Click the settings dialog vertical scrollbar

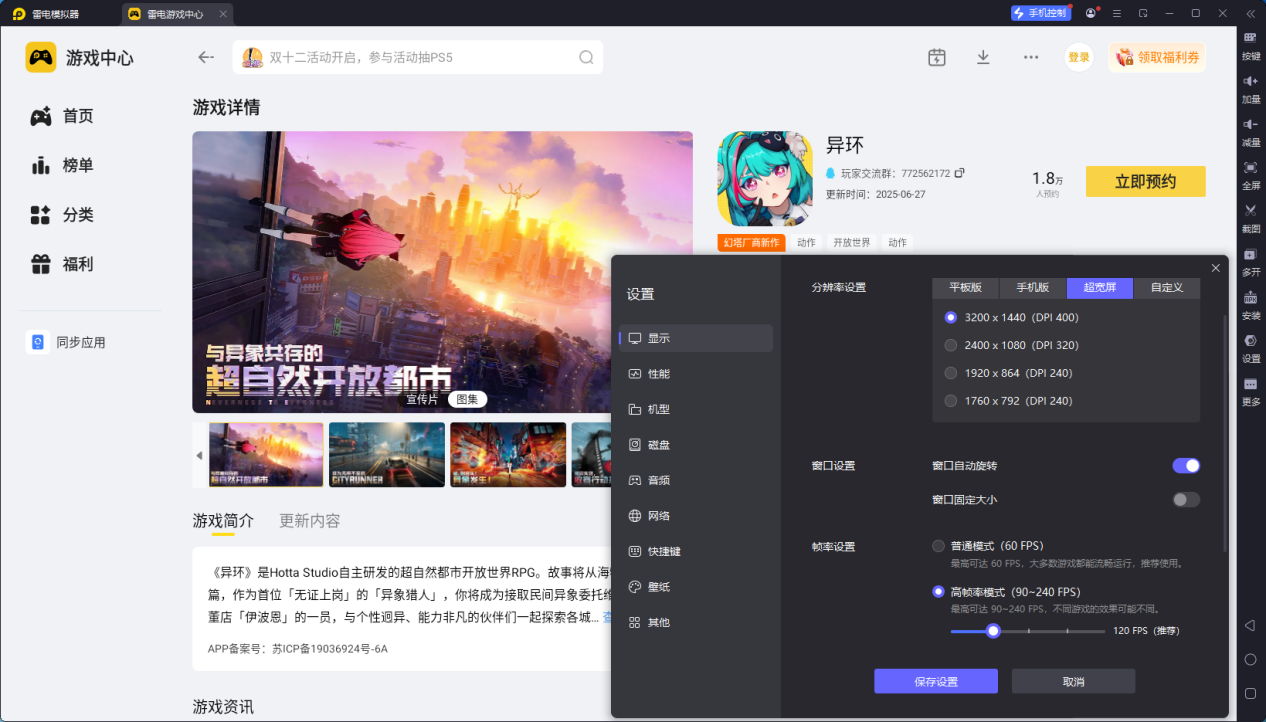1225,433
